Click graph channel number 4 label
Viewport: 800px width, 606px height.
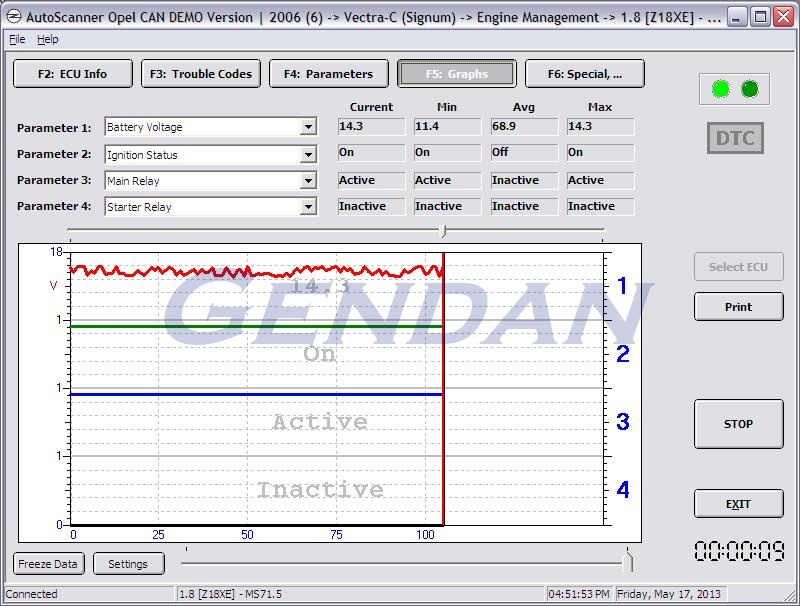[622, 490]
